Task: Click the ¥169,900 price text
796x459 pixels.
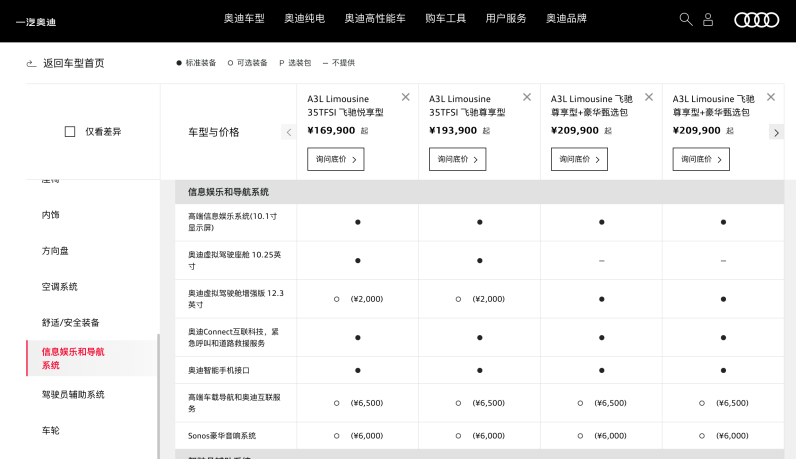Action: pyautogui.click(x=331, y=130)
